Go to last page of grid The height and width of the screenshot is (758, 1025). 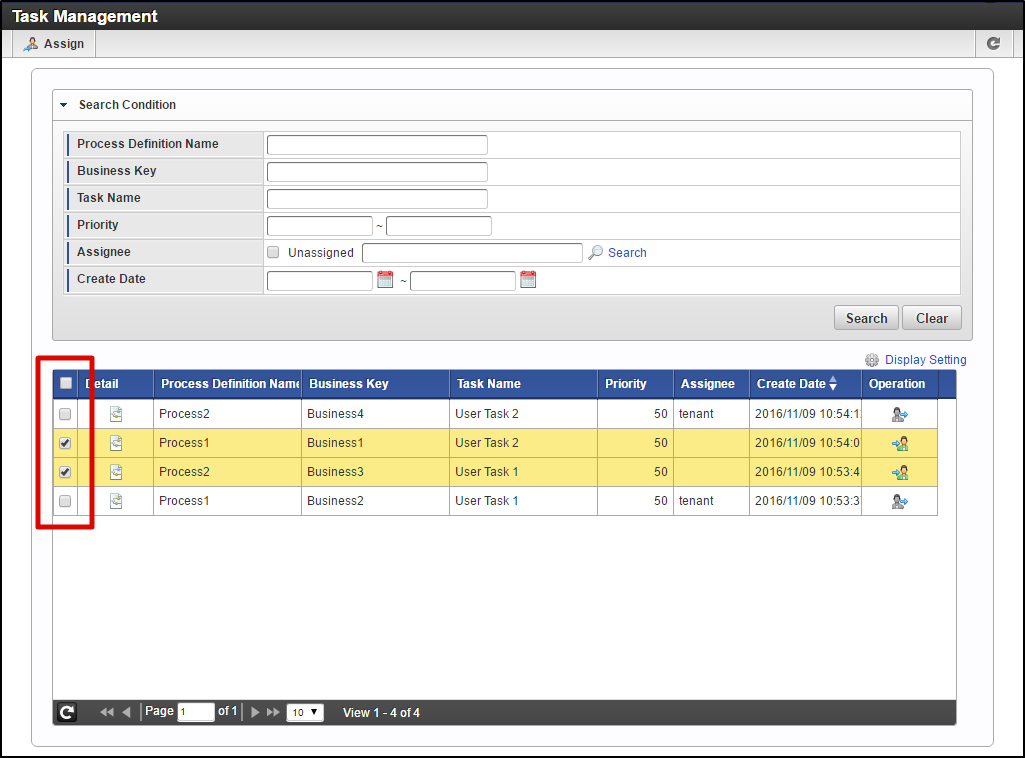point(274,712)
